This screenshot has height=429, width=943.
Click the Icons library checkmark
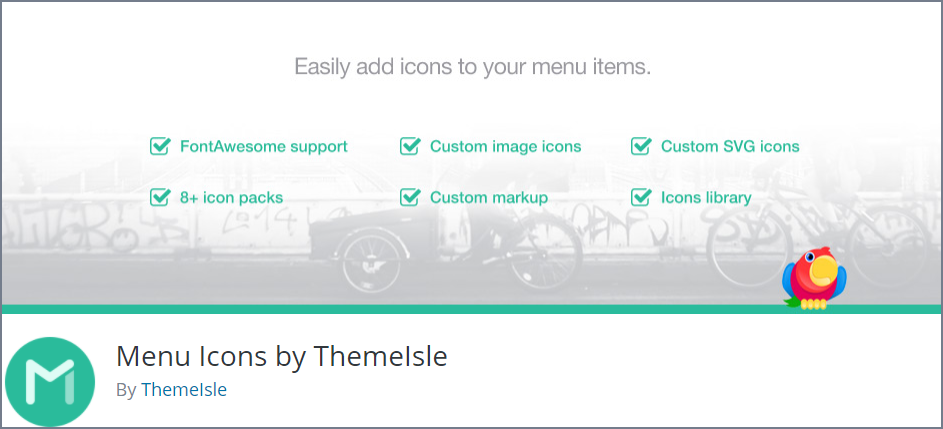coord(641,197)
